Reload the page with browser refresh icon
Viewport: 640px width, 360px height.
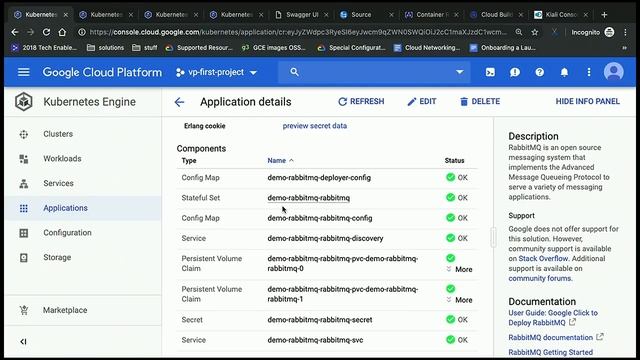point(46,32)
